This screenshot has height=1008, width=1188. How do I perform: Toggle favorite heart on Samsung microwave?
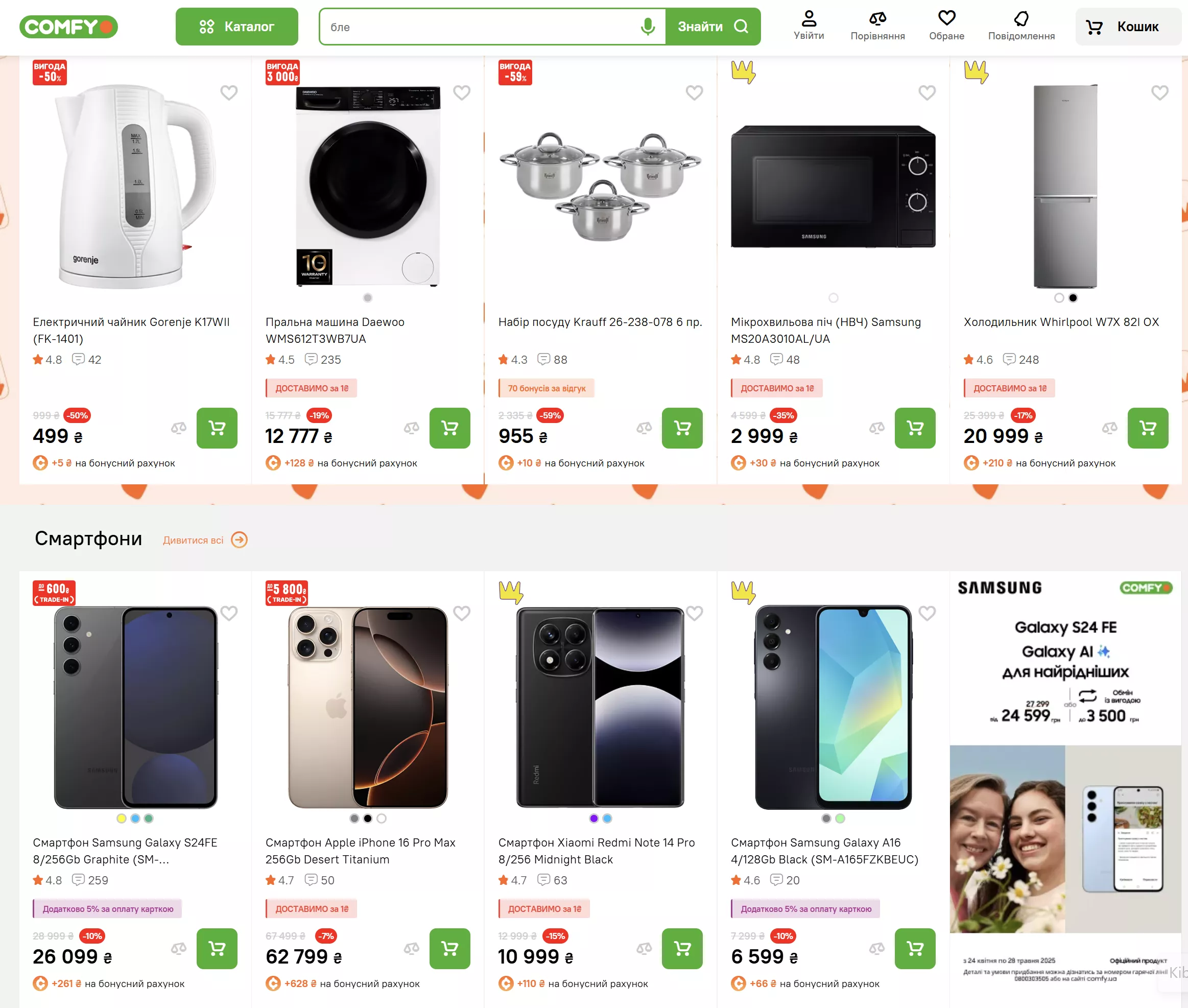(927, 92)
